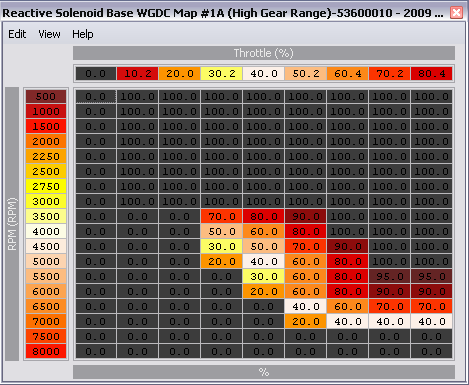469x385 pixels.
Task: Select the 10.2 throttle axis cell
Action: pyautogui.click(x=138, y=73)
